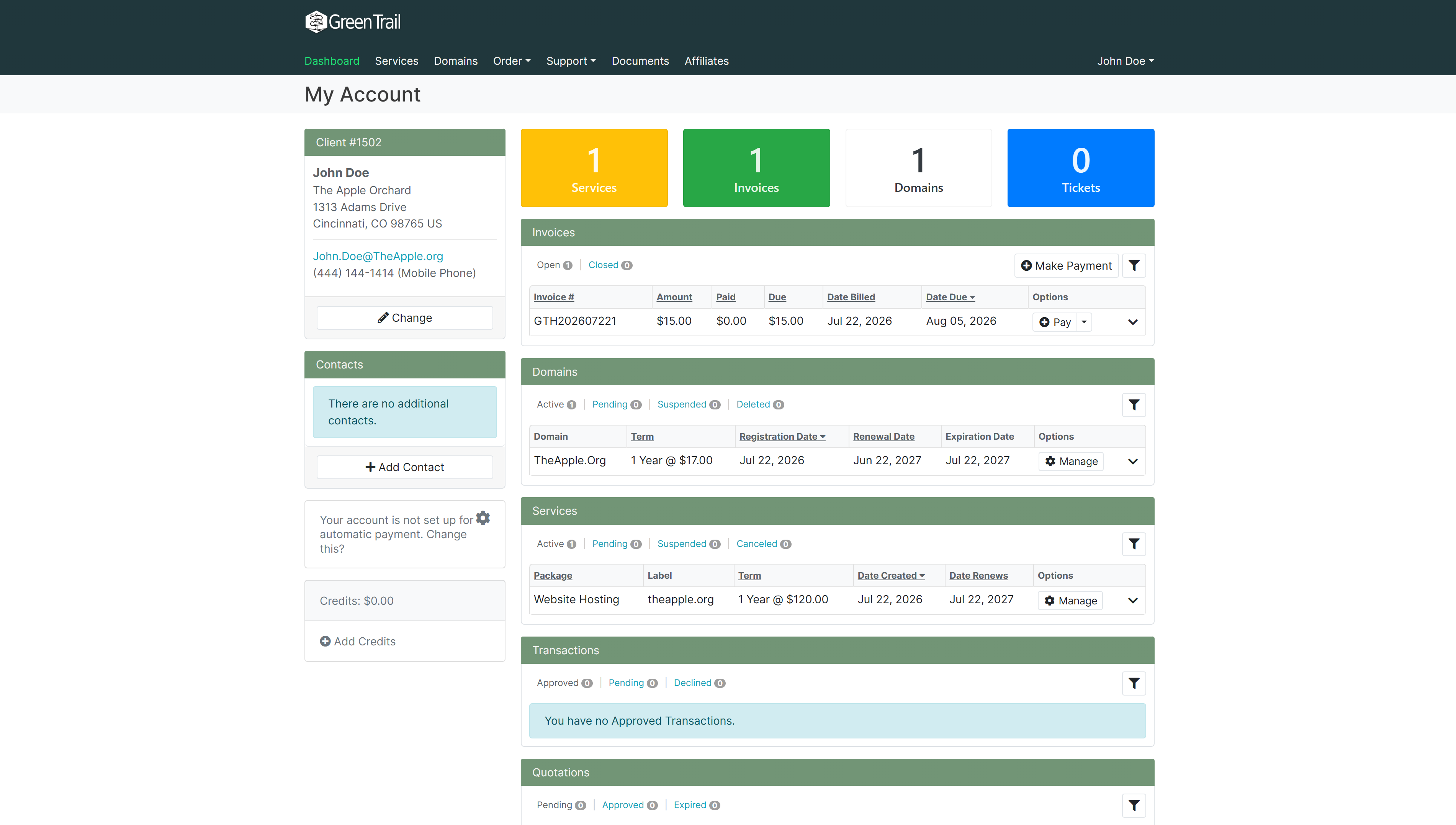Viewport: 1456px width, 825px height.
Task: Select Pending transactions tab
Action: coord(633,683)
